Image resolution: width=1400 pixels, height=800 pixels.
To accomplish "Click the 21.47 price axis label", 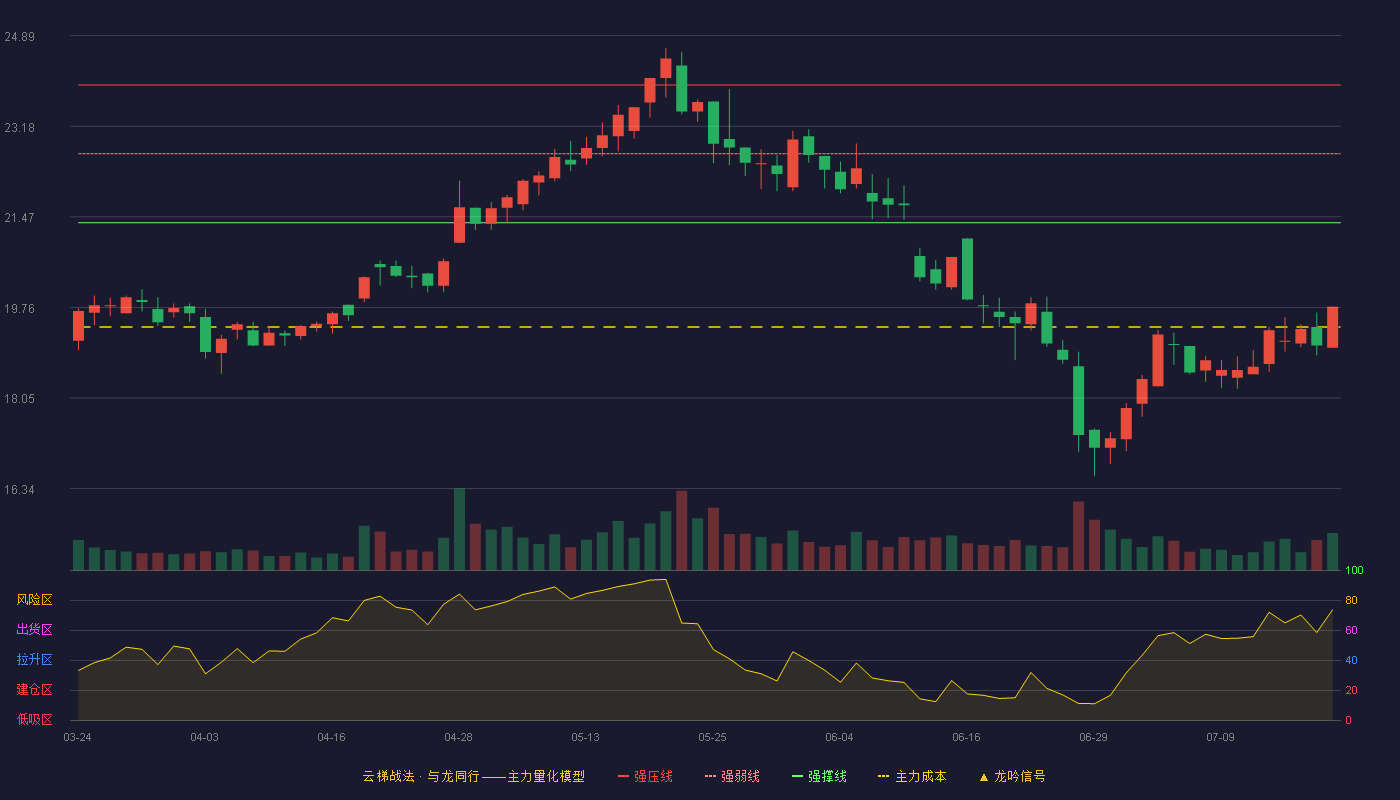I will (x=19, y=218).
